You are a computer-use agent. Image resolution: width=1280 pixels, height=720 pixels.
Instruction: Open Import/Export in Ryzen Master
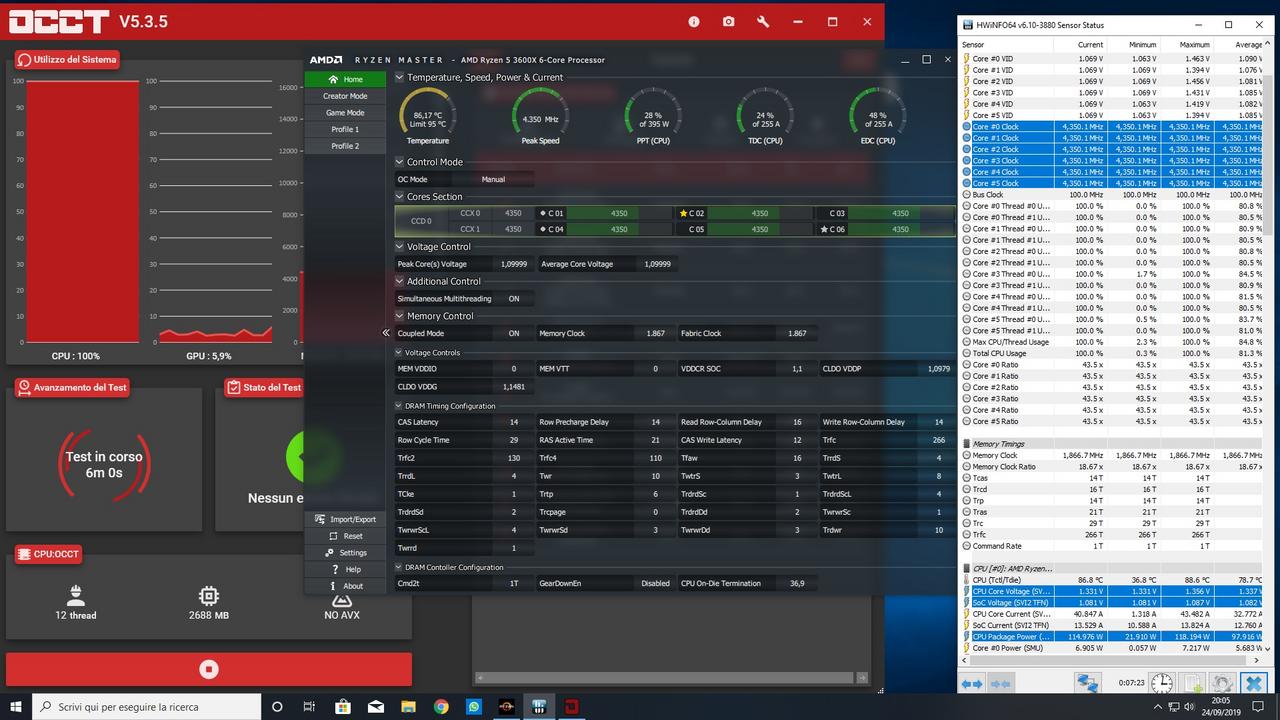(345, 519)
